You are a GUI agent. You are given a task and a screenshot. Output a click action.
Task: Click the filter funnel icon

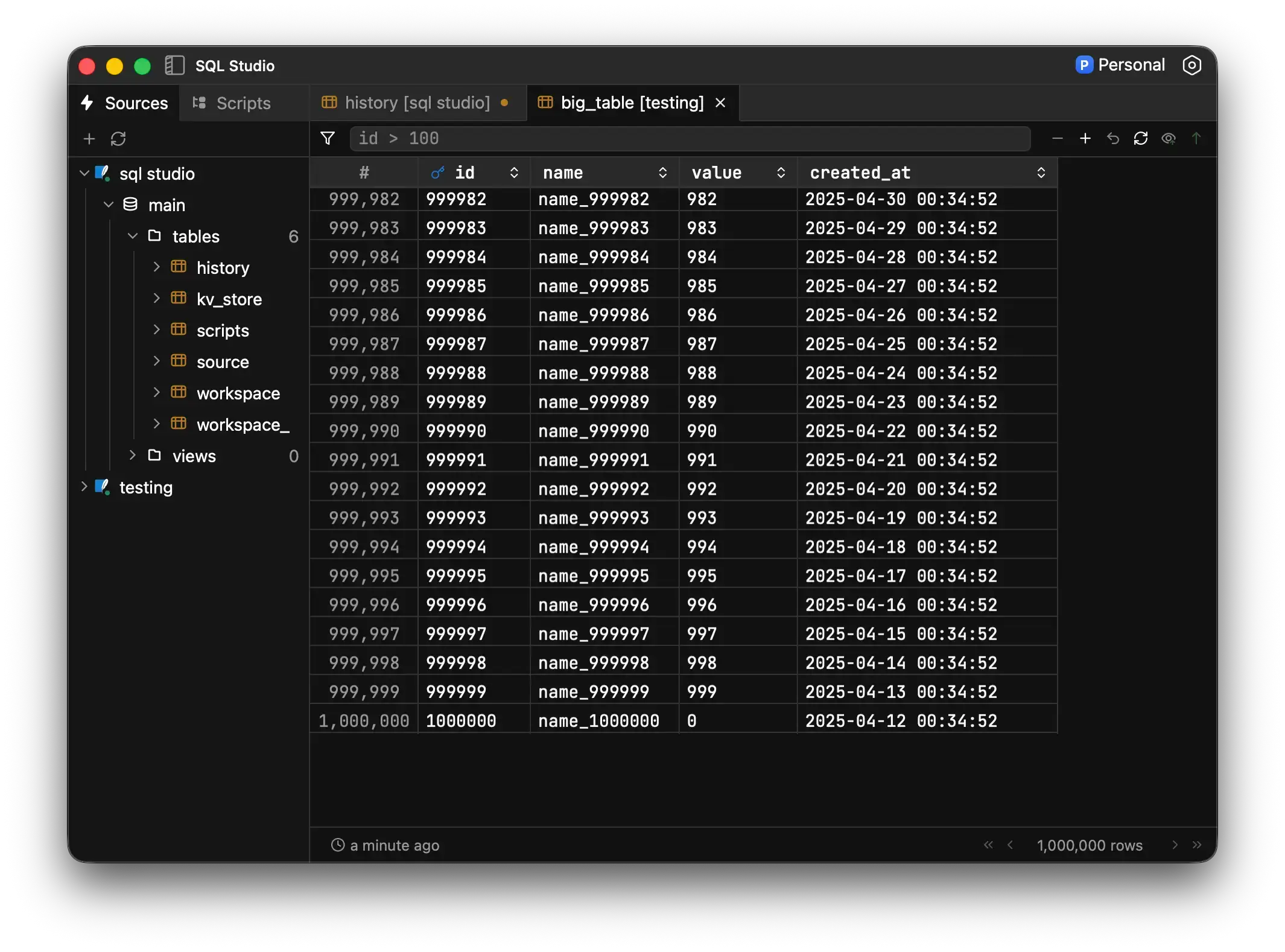tap(327, 139)
